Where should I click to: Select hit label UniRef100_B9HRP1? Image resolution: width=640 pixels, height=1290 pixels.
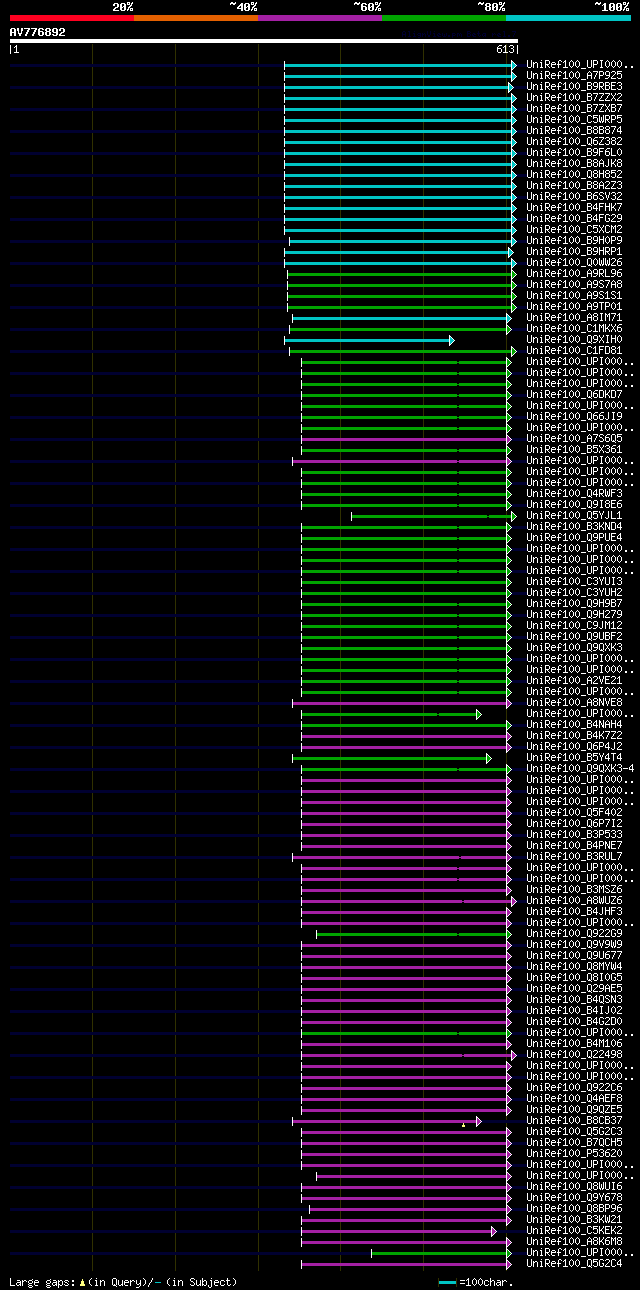(x=574, y=251)
